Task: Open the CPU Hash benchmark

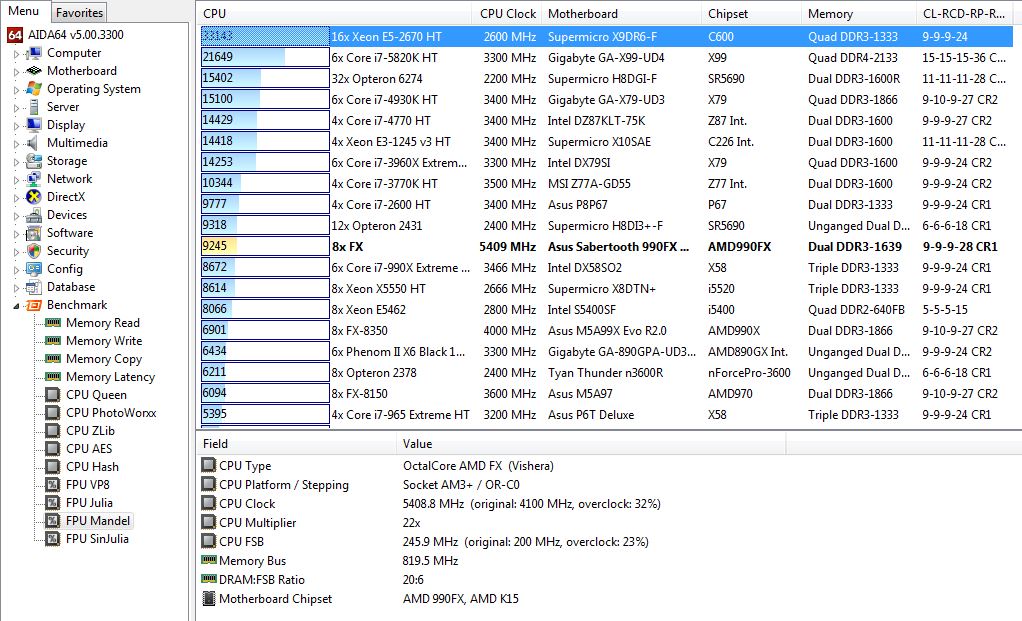Action: [x=92, y=467]
